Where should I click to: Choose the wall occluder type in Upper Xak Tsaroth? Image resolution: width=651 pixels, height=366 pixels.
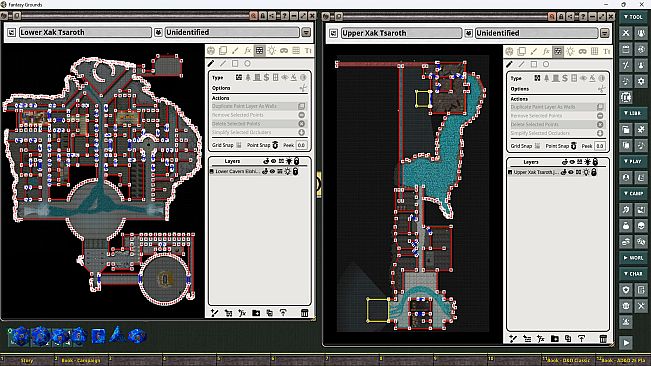coord(537,78)
